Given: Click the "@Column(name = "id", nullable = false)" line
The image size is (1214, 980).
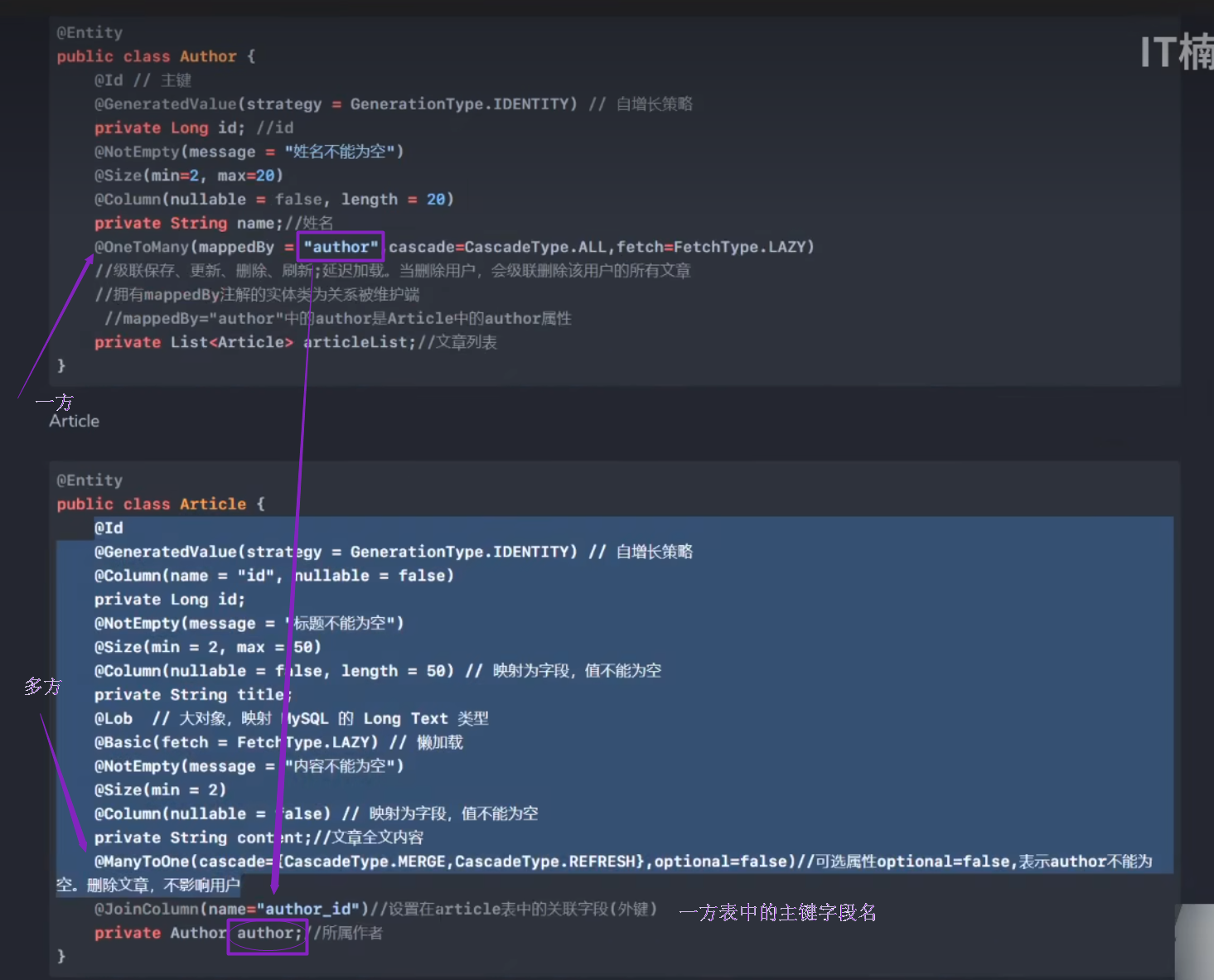Looking at the screenshot, I should pos(274,576).
